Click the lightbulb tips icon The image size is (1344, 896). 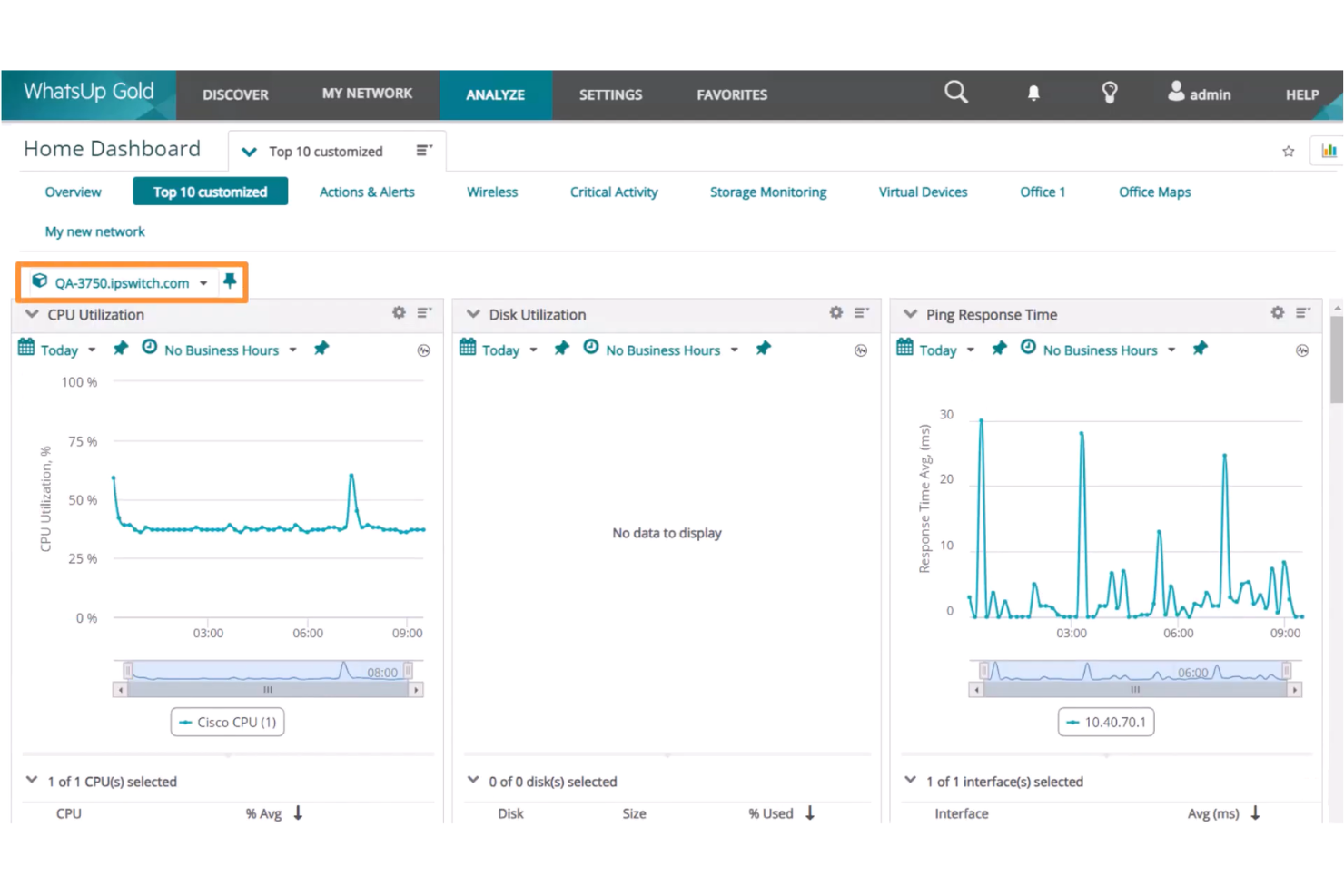click(x=1109, y=93)
